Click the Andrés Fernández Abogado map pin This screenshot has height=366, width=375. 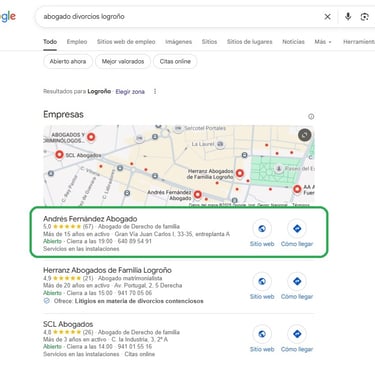tap(198, 194)
